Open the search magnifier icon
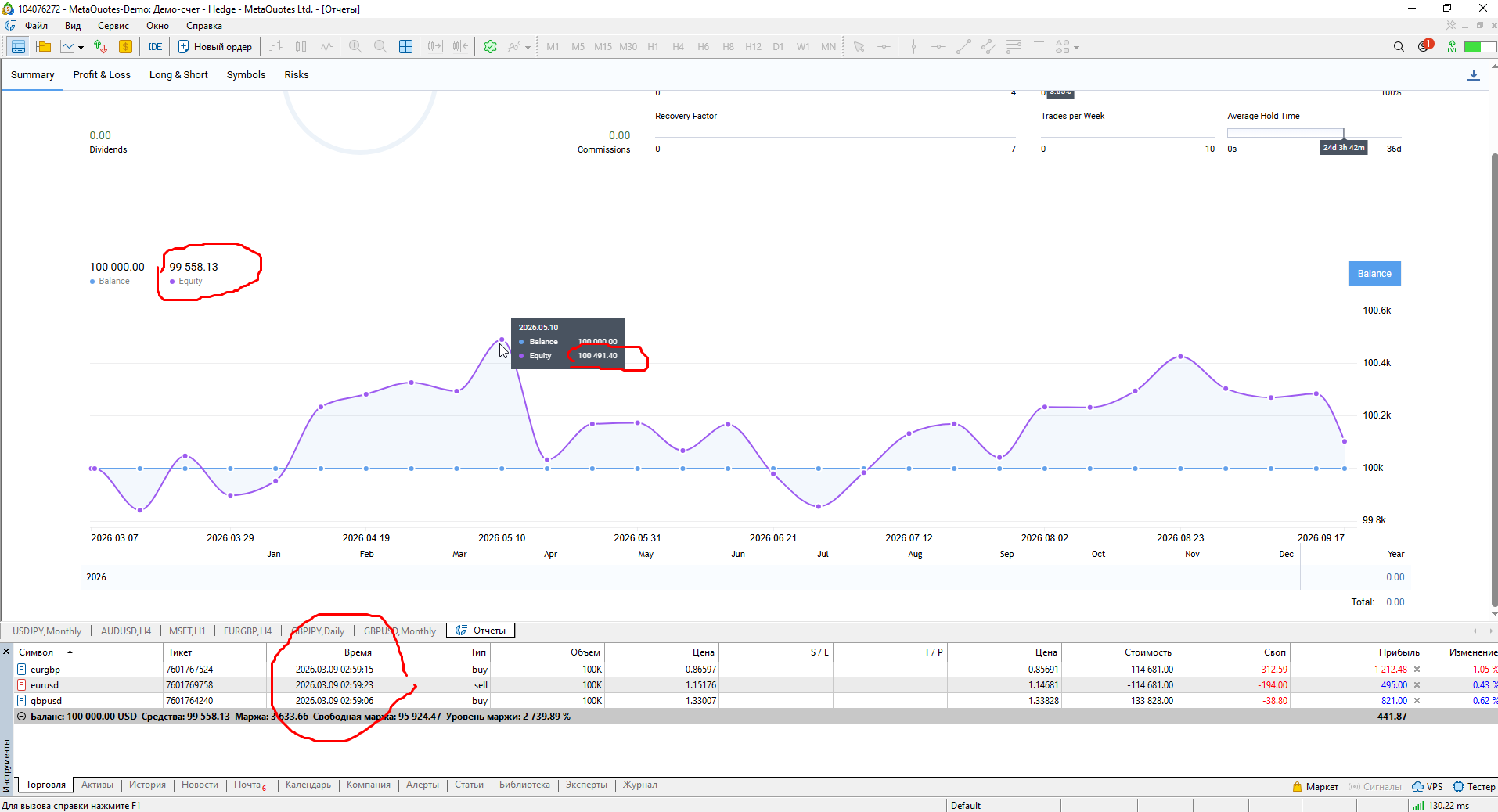Screen dimensions: 1498x812 pyautogui.click(x=1399, y=47)
